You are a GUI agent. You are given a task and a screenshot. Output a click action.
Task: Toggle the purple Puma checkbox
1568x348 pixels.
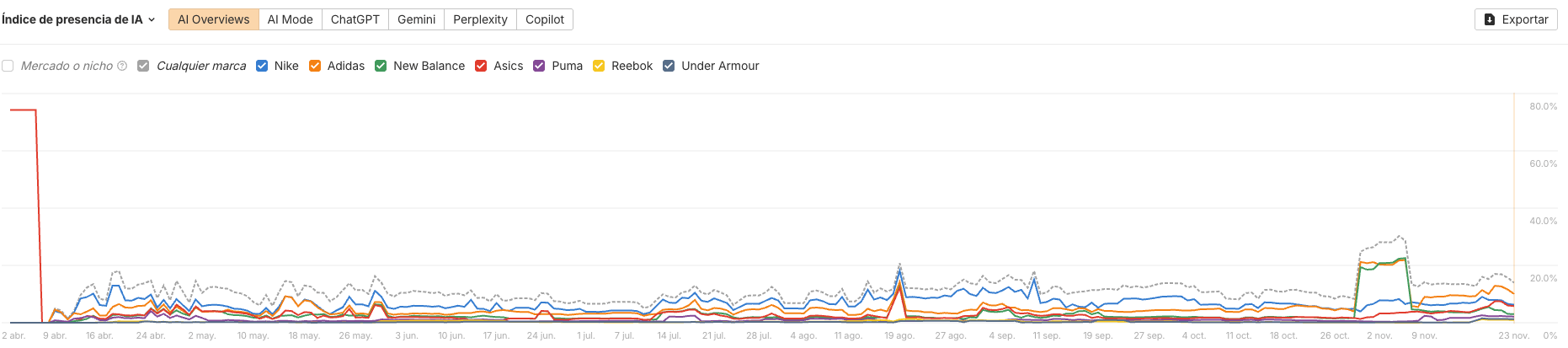tap(539, 66)
